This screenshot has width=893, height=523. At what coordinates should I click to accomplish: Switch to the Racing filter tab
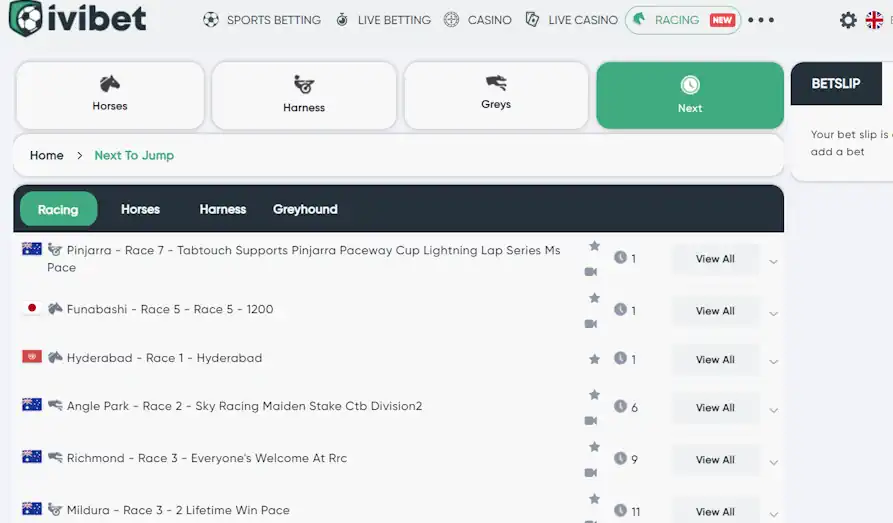58,209
